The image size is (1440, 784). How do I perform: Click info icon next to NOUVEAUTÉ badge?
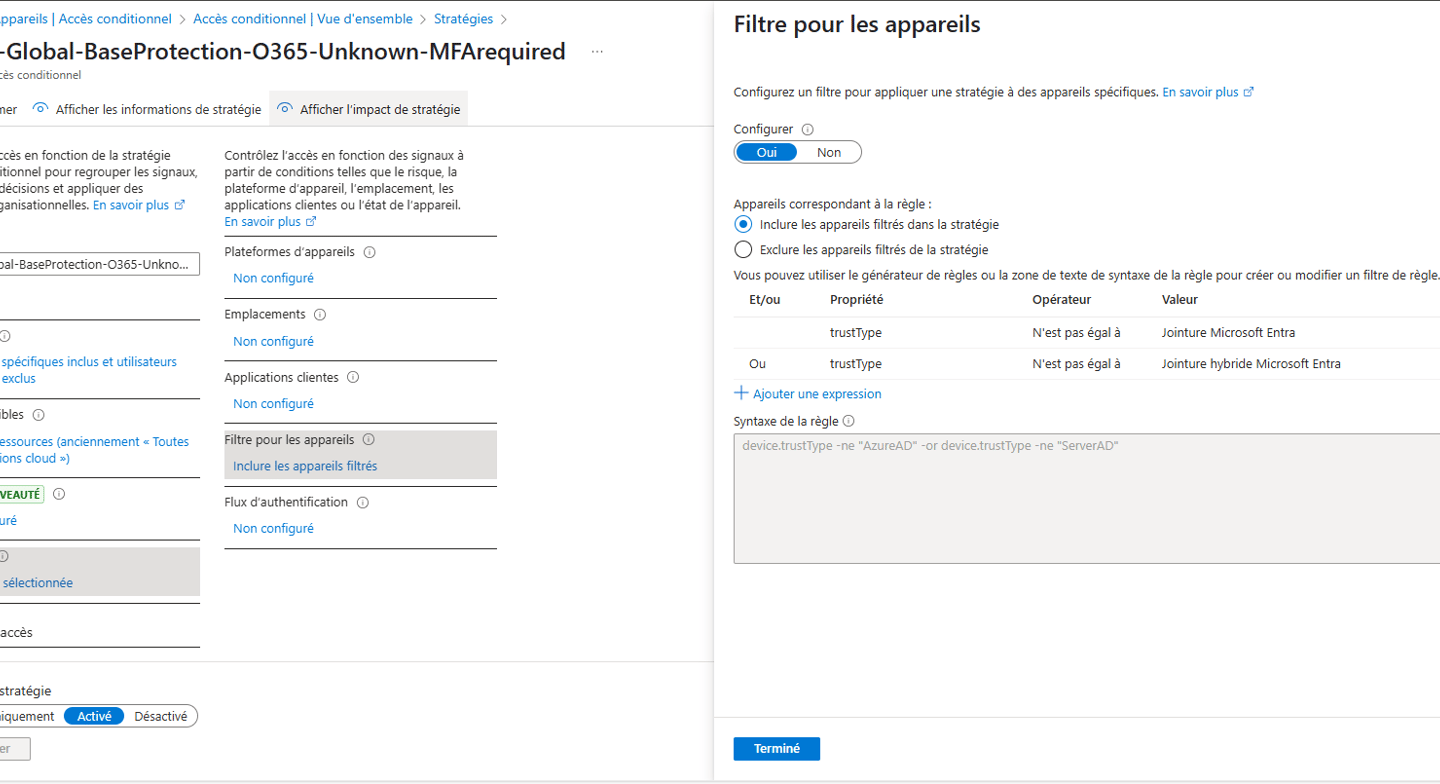59,494
